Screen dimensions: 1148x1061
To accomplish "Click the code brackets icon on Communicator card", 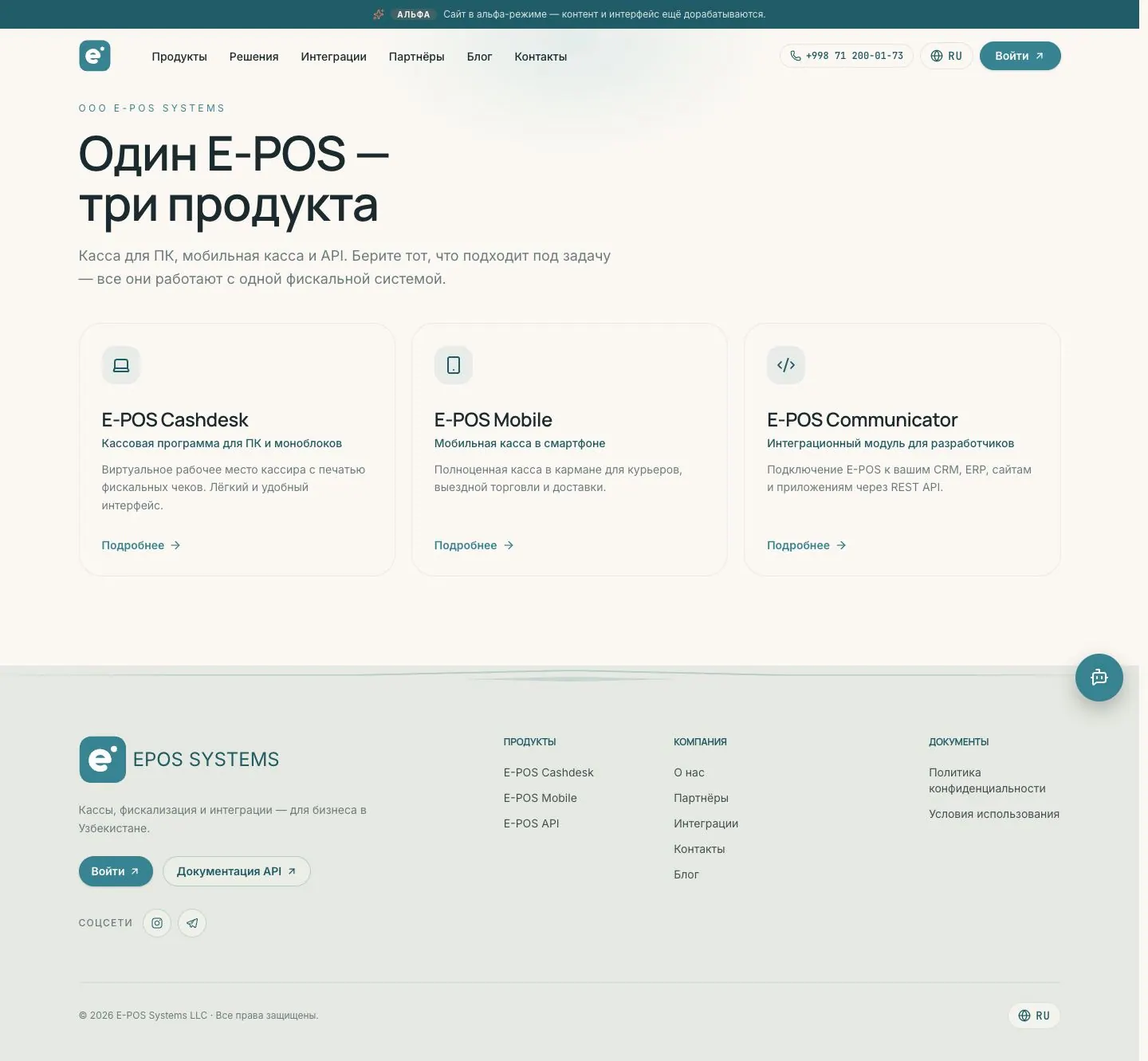I will (786, 365).
